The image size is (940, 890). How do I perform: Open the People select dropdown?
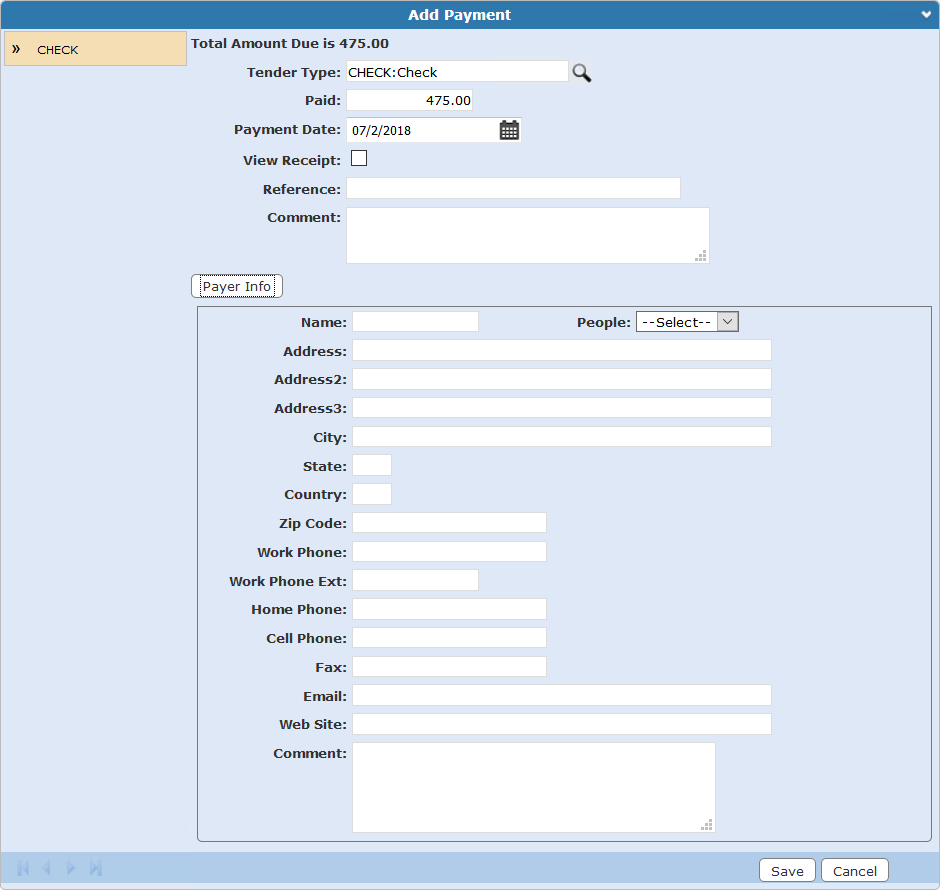click(687, 322)
